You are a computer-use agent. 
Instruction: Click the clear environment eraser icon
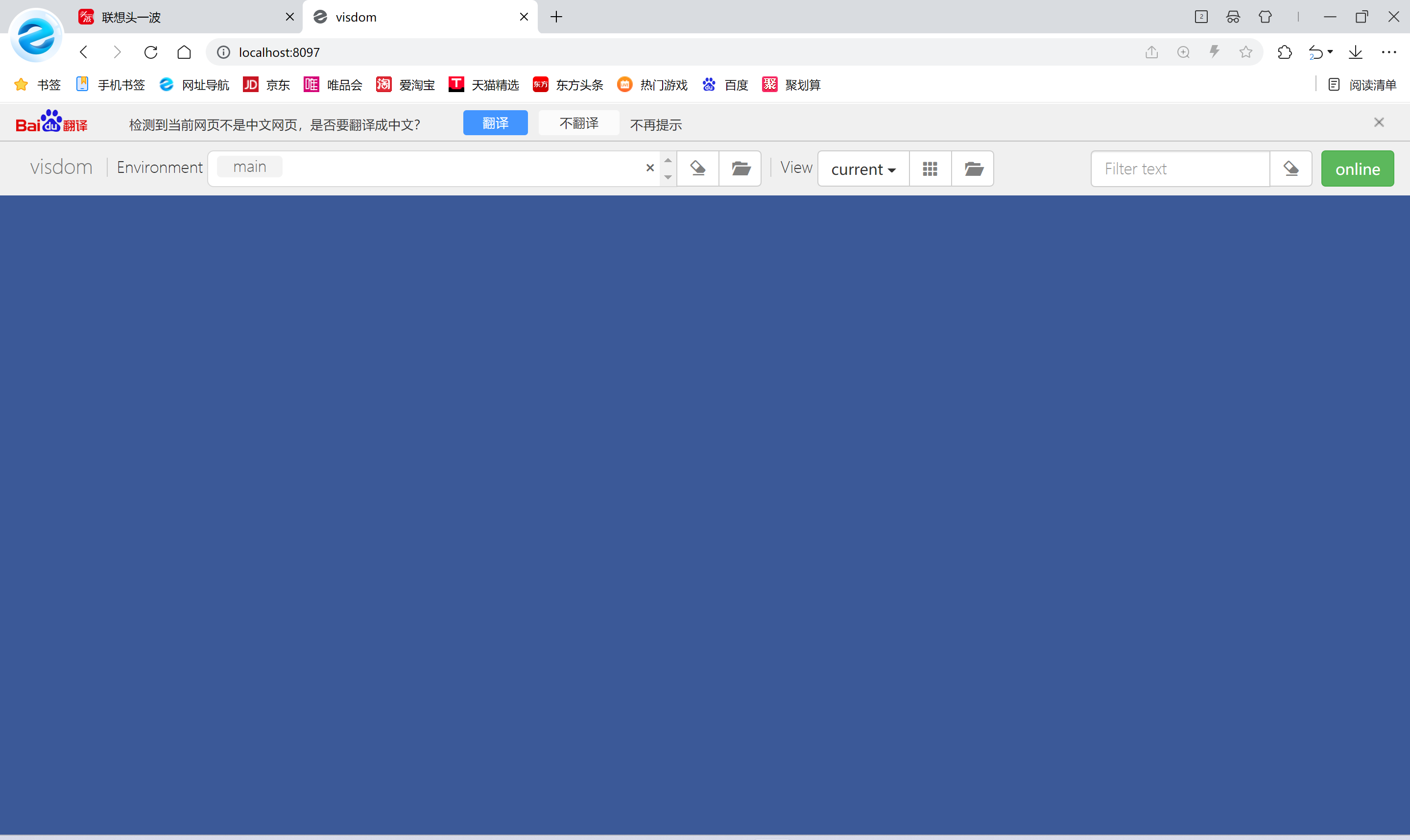click(697, 168)
